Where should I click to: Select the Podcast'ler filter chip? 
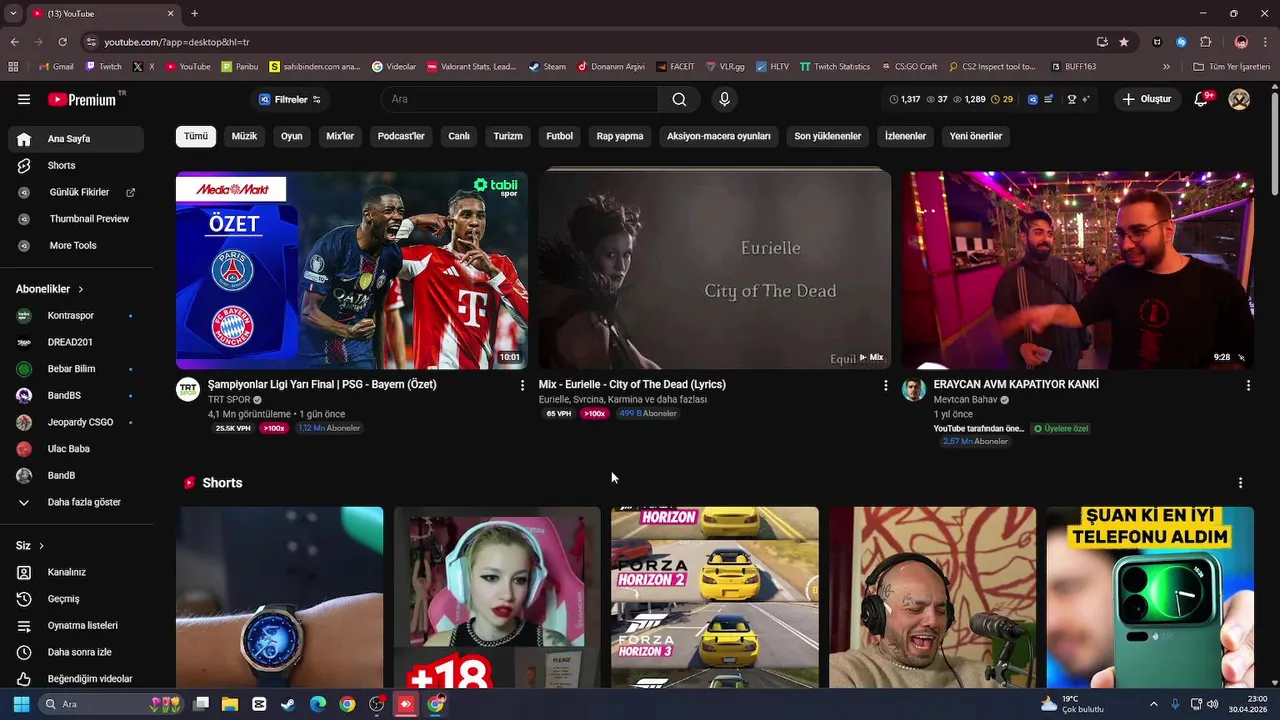point(401,136)
